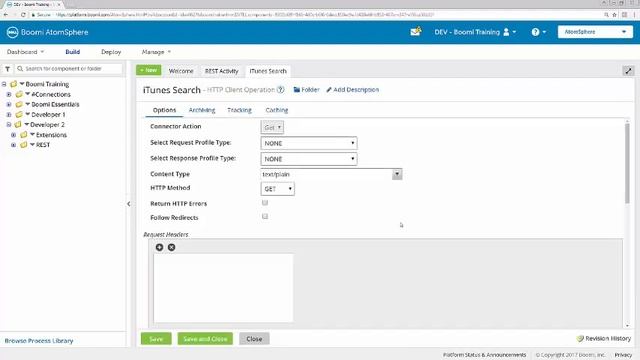The image size is (640, 360).
Task: Click the Add Description link
Action: coord(353,90)
